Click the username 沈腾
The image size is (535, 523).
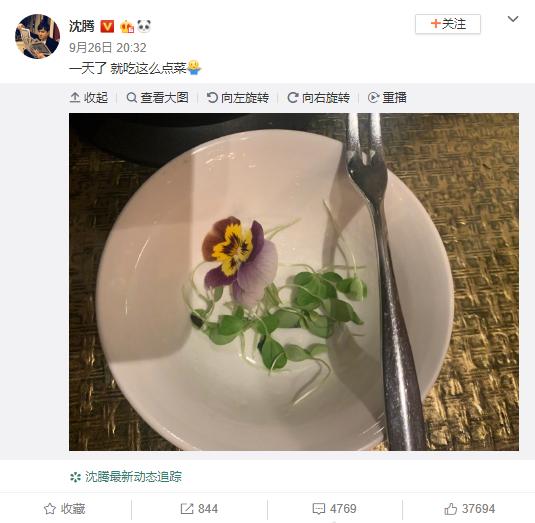tap(82, 26)
